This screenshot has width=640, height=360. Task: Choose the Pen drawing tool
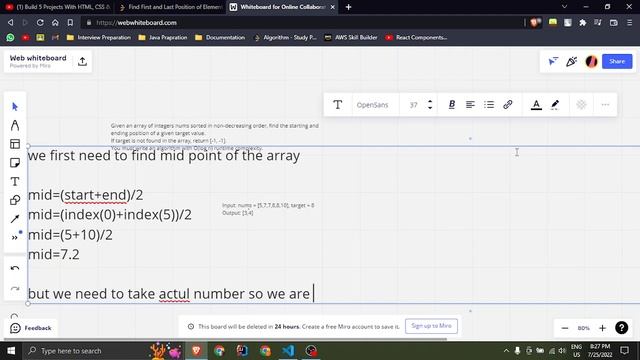pyautogui.click(x=15, y=125)
